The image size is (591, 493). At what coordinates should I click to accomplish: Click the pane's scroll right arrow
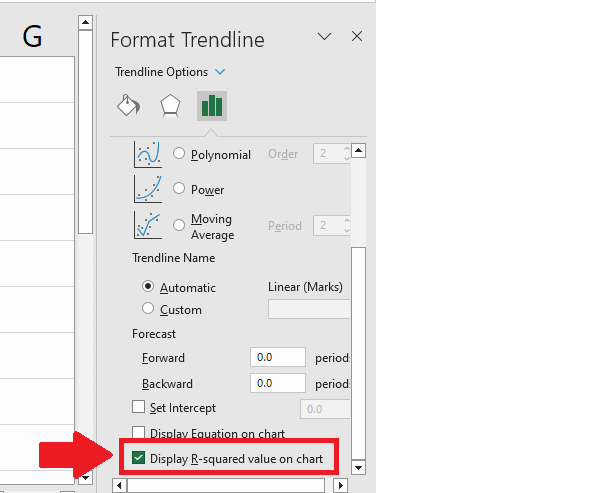341,485
